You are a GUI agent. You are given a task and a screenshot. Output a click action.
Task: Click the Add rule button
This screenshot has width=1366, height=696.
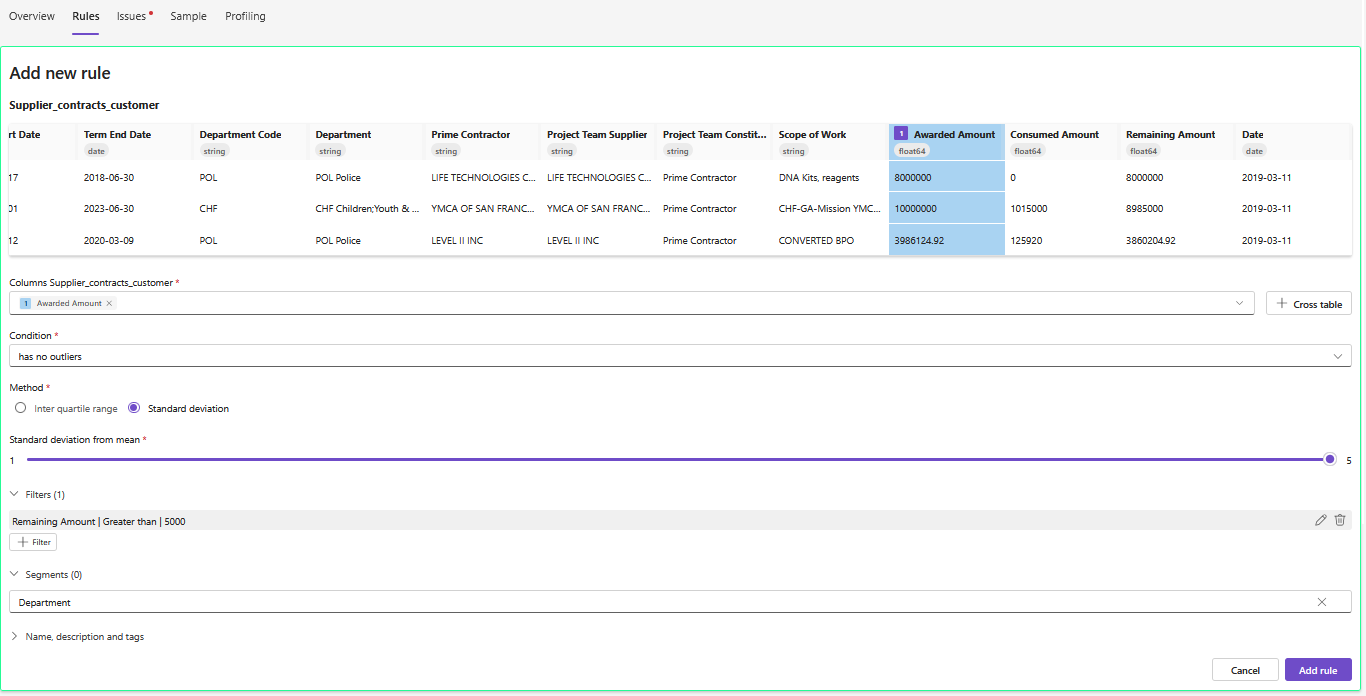[x=1317, y=670]
